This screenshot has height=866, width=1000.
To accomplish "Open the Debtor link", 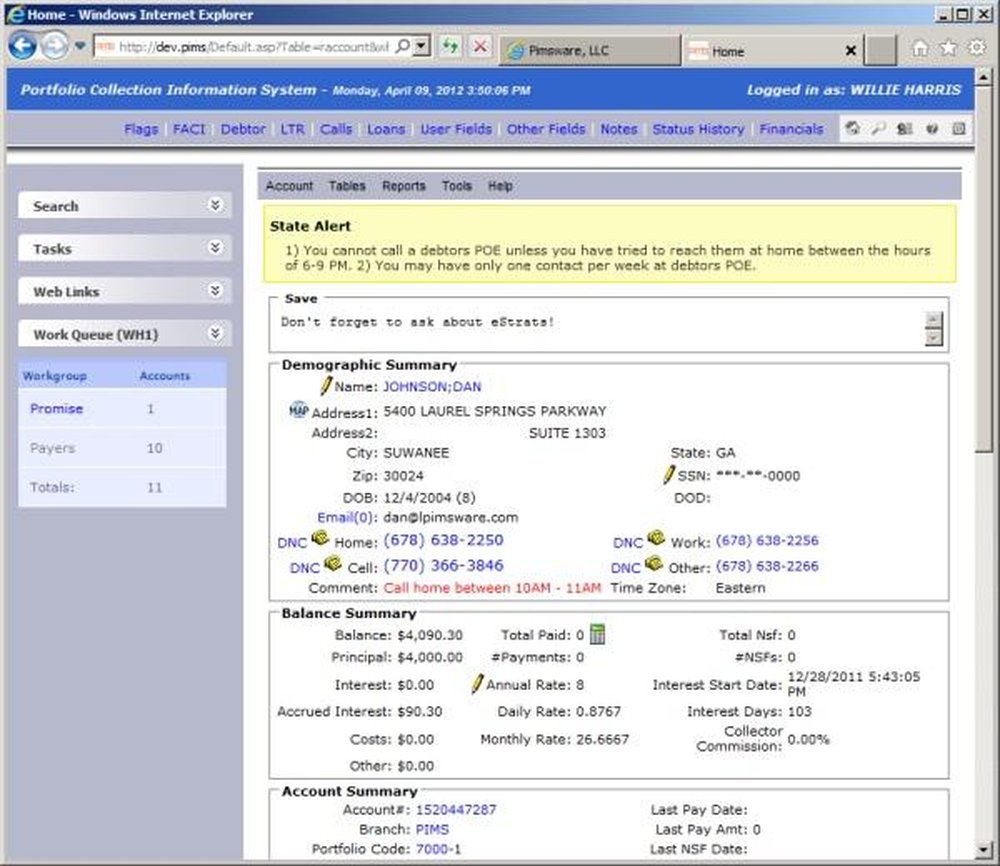I will 243,129.
